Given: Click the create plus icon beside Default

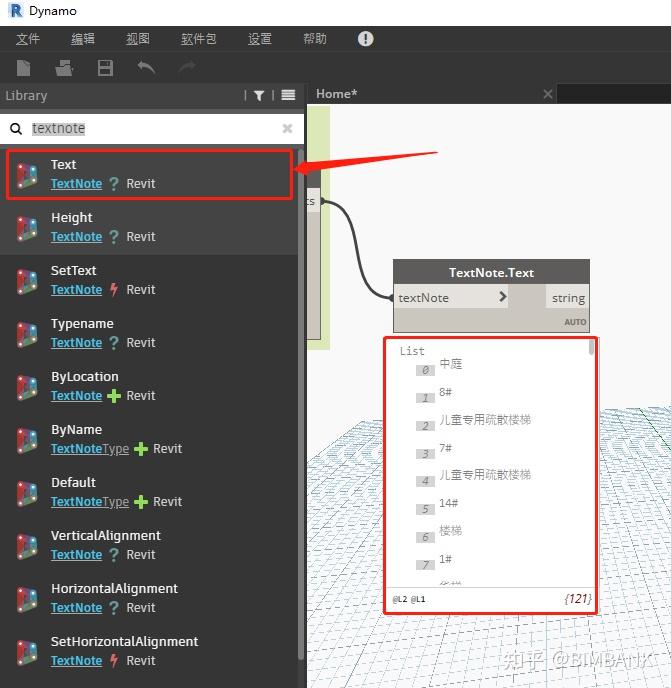Looking at the screenshot, I should [140, 502].
